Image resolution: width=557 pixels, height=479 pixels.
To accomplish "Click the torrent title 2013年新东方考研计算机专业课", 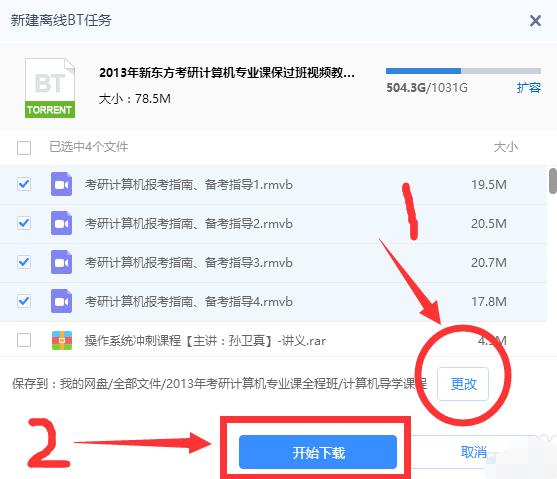I will pyautogui.click(x=227, y=72).
